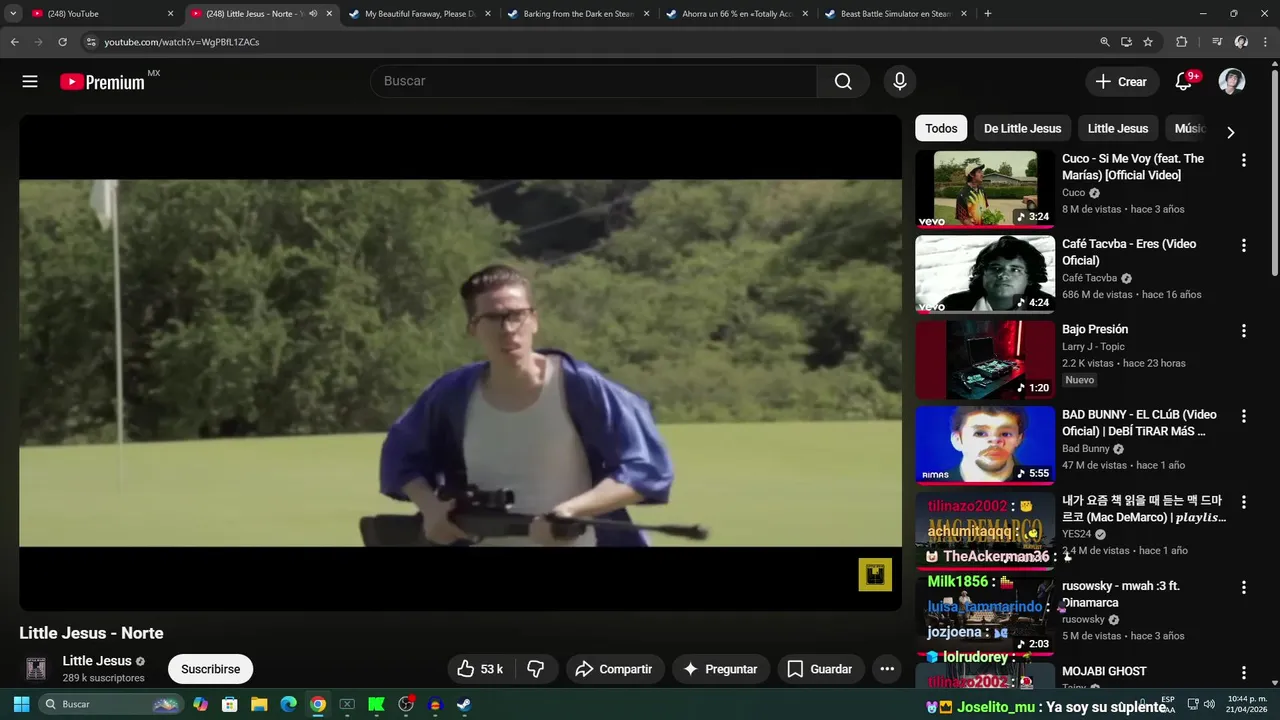The width and height of the screenshot is (1280, 720).
Task: Open options for rusowsky - mwah :3
Action: coord(1243,587)
